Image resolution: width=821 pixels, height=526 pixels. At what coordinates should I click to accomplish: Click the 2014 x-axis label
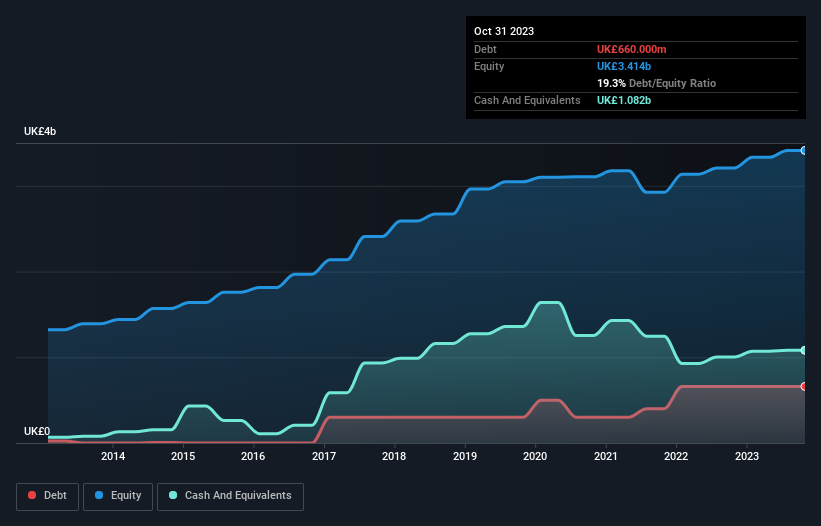(113, 456)
